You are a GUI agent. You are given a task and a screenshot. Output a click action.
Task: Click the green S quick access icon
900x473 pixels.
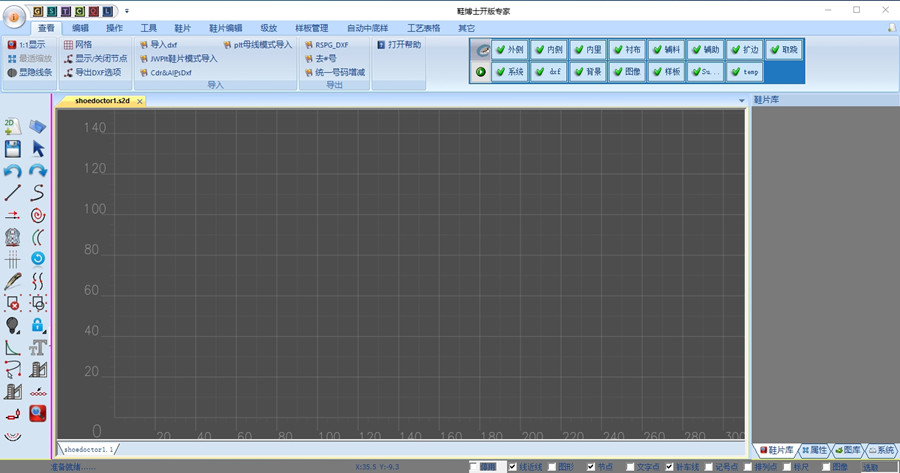[52, 11]
